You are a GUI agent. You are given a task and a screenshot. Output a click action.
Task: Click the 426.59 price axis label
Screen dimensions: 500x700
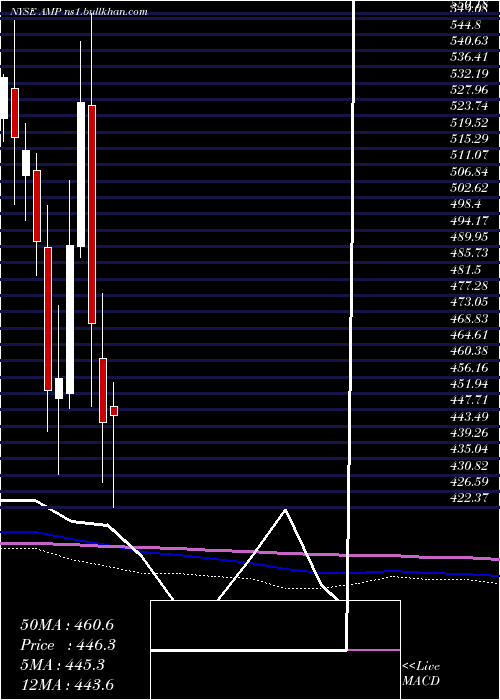(x=469, y=482)
